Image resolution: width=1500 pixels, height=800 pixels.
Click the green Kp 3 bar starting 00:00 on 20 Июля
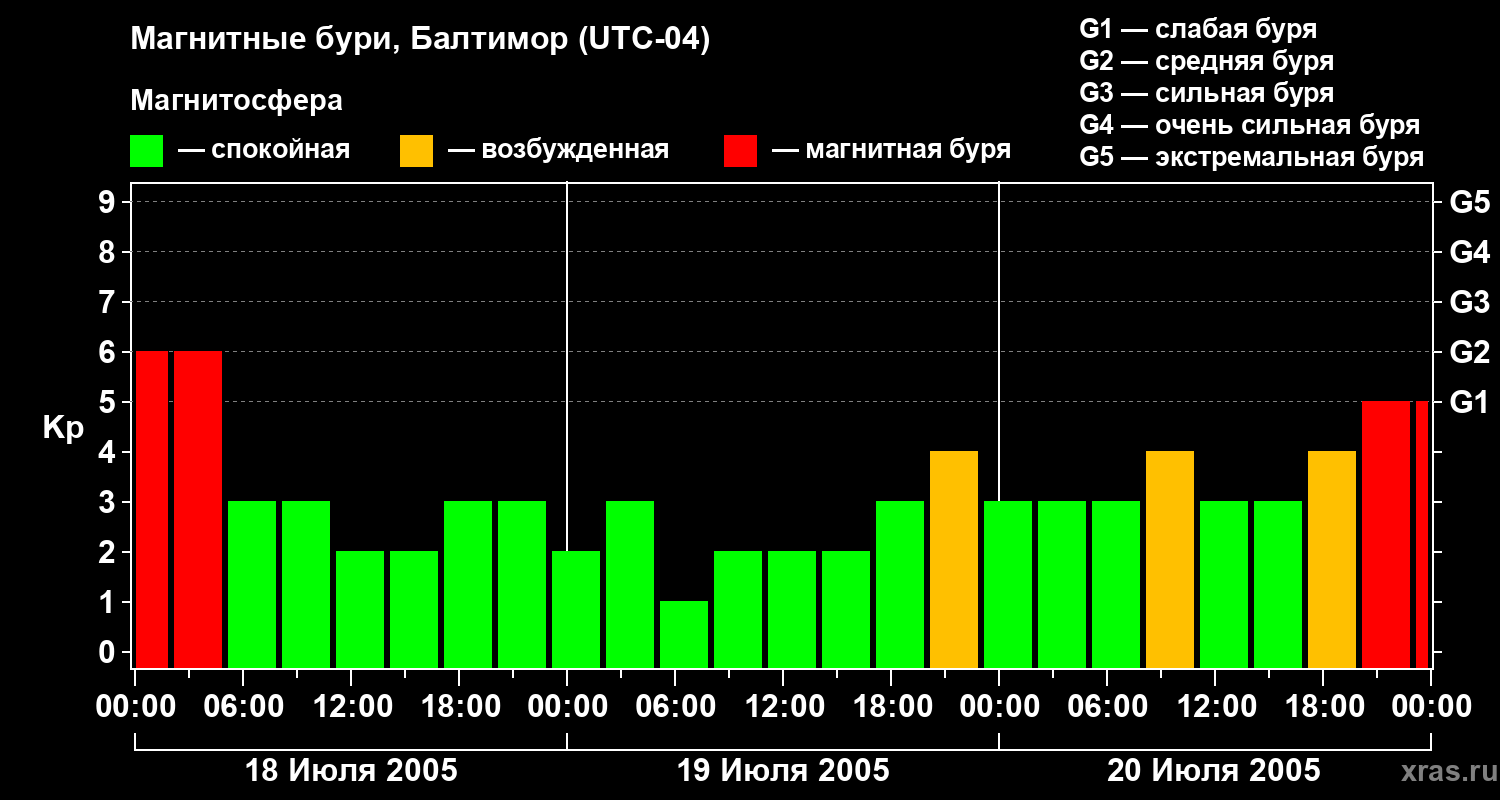[x=1008, y=585]
